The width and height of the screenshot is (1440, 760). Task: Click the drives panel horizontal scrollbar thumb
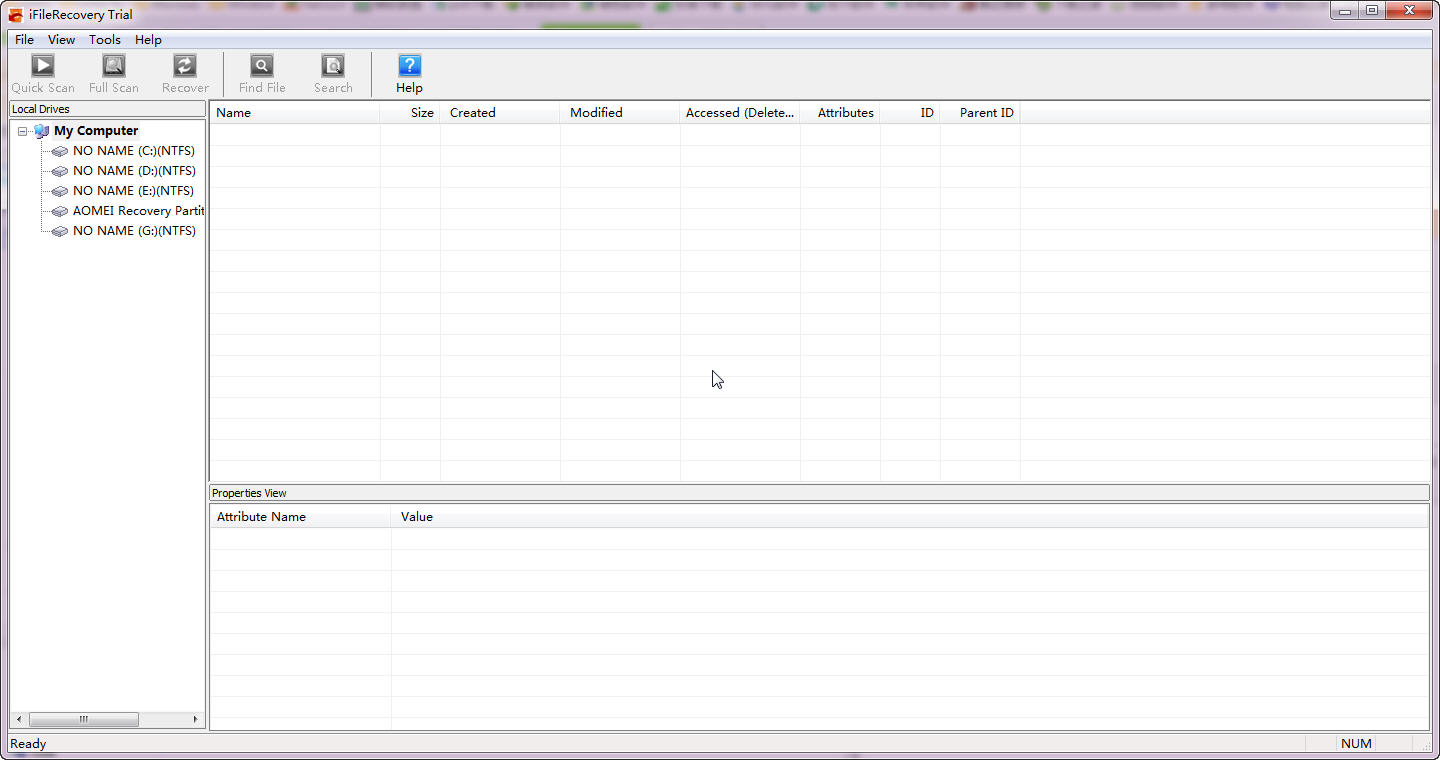[84, 719]
